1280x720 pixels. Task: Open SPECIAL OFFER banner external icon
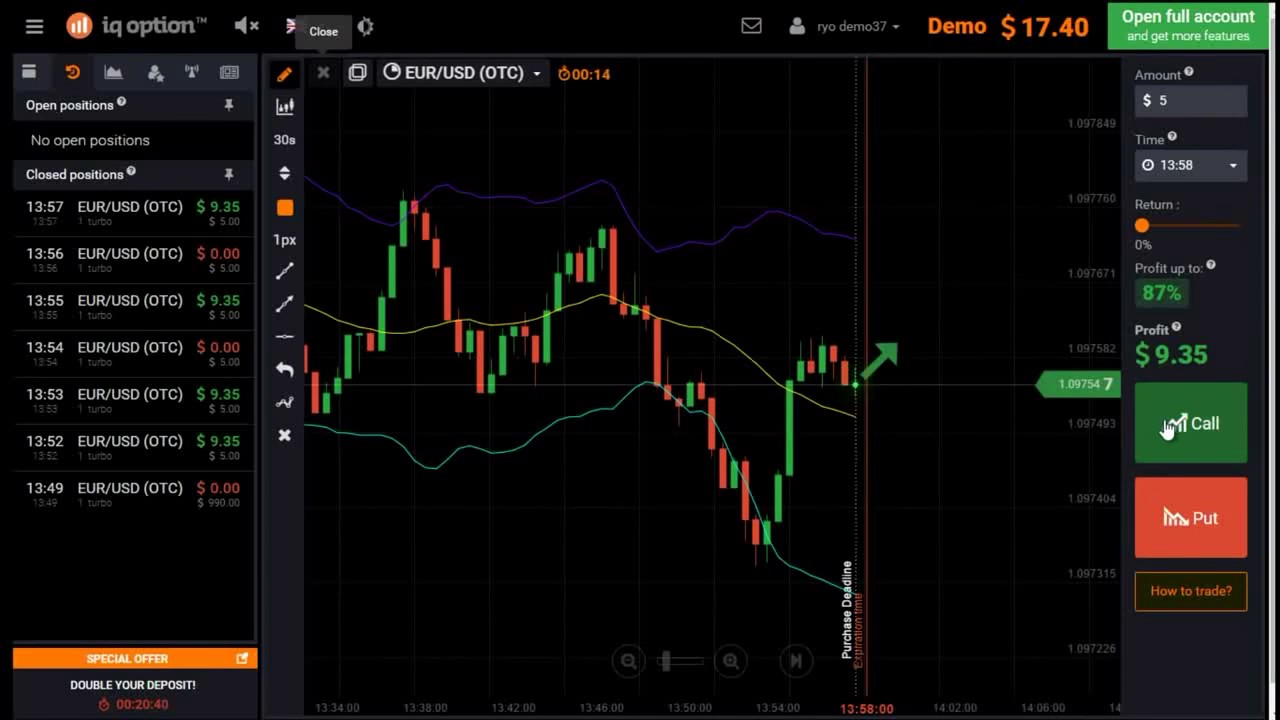(242, 658)
